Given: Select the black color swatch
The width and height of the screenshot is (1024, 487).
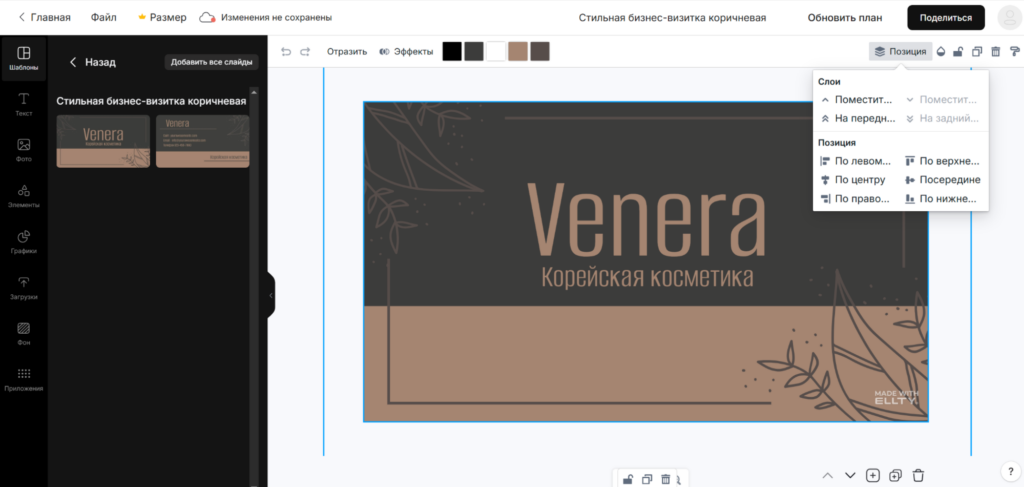Looking at the screenshot, I should point(452,52).
